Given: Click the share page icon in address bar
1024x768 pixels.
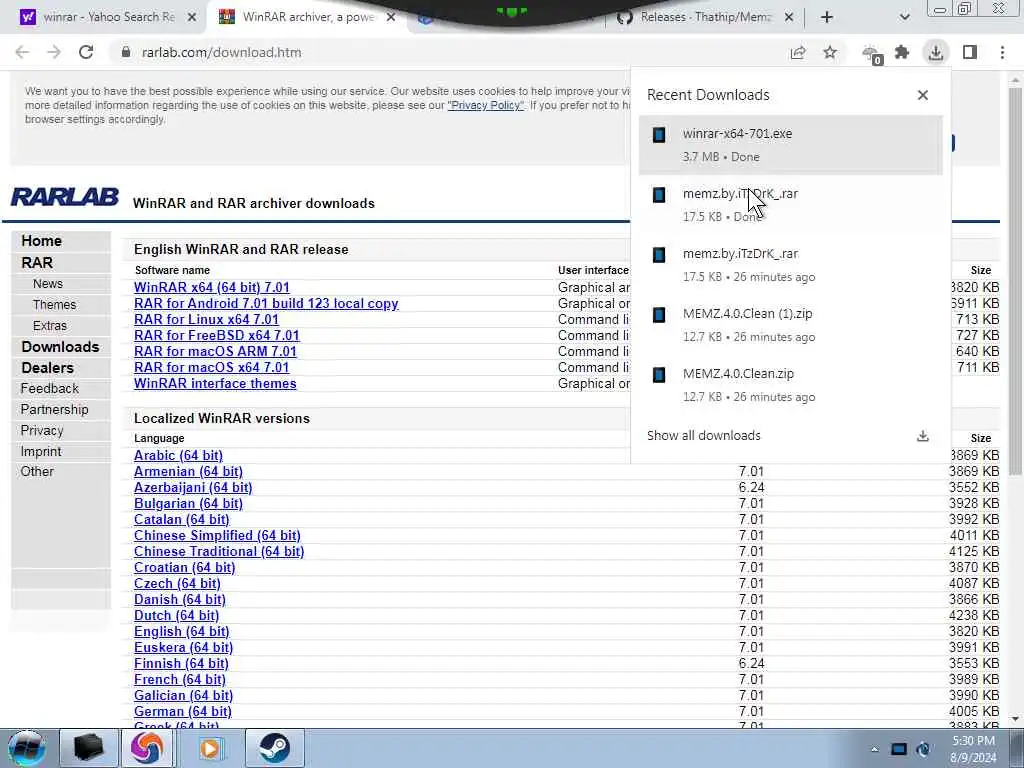Looking at the screenshot, I should [798, 52].
